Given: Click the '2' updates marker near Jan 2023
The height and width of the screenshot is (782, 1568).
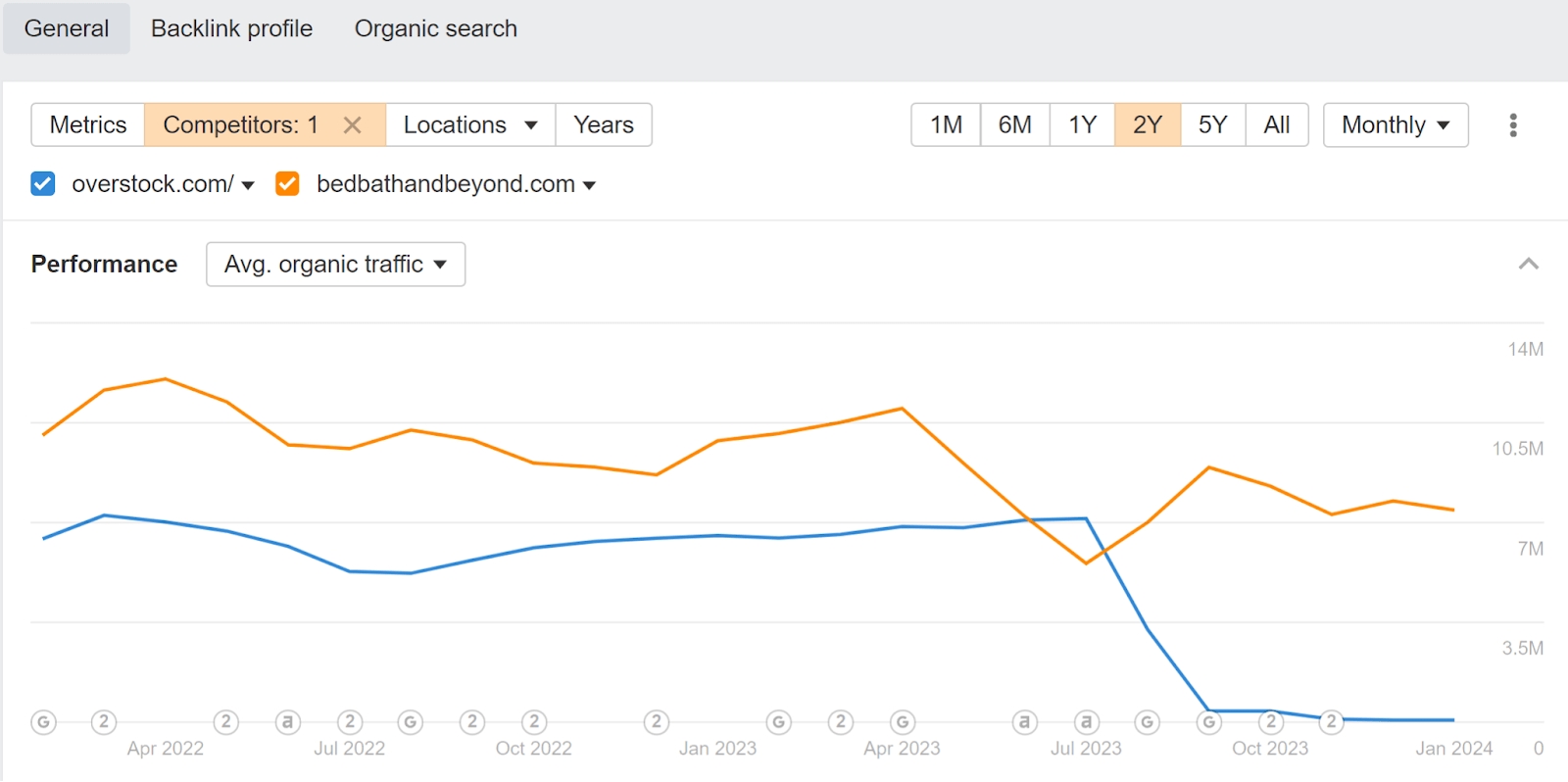Looking at the screenshot, I should 657,722.
